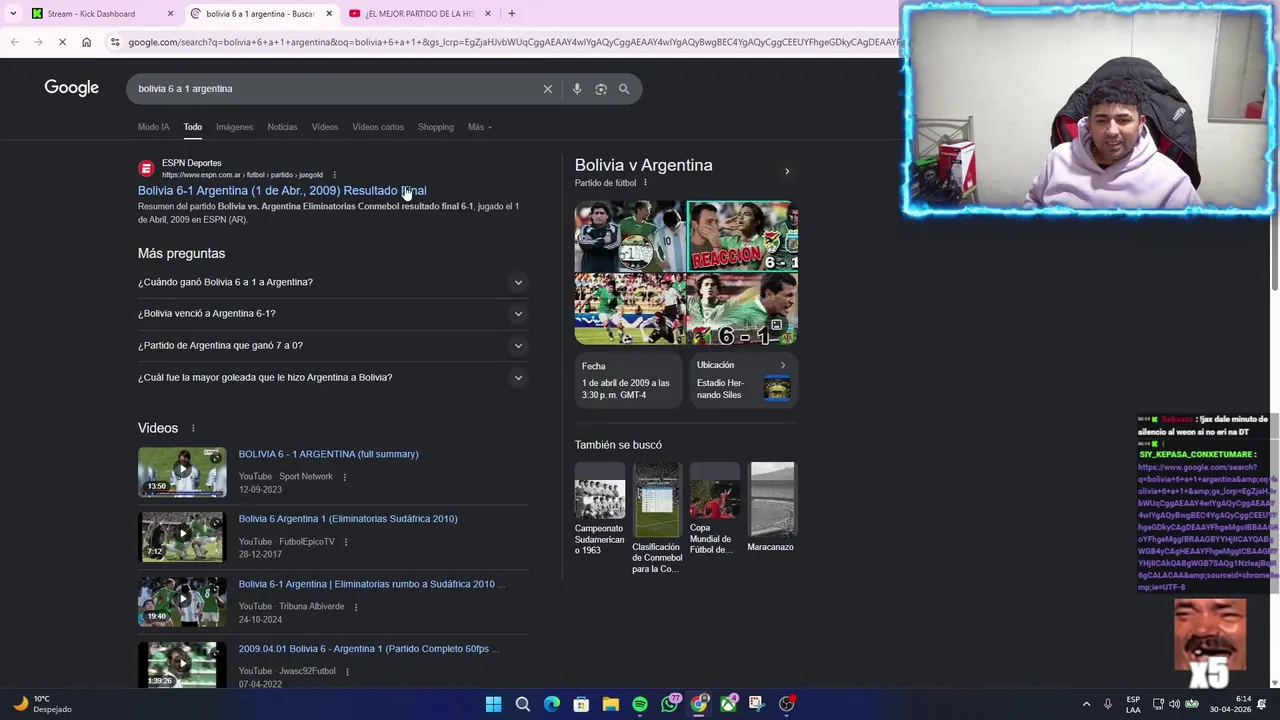Screen dimensions: 1280x720
Task: Open the Más search filters dropdown
Action: (x=480, y=127)
